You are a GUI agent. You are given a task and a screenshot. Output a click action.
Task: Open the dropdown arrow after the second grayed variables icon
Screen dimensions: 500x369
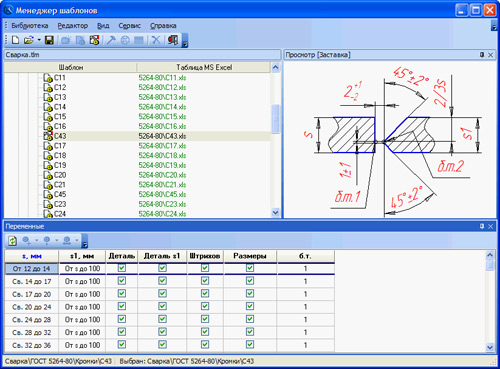coord(56,240)
